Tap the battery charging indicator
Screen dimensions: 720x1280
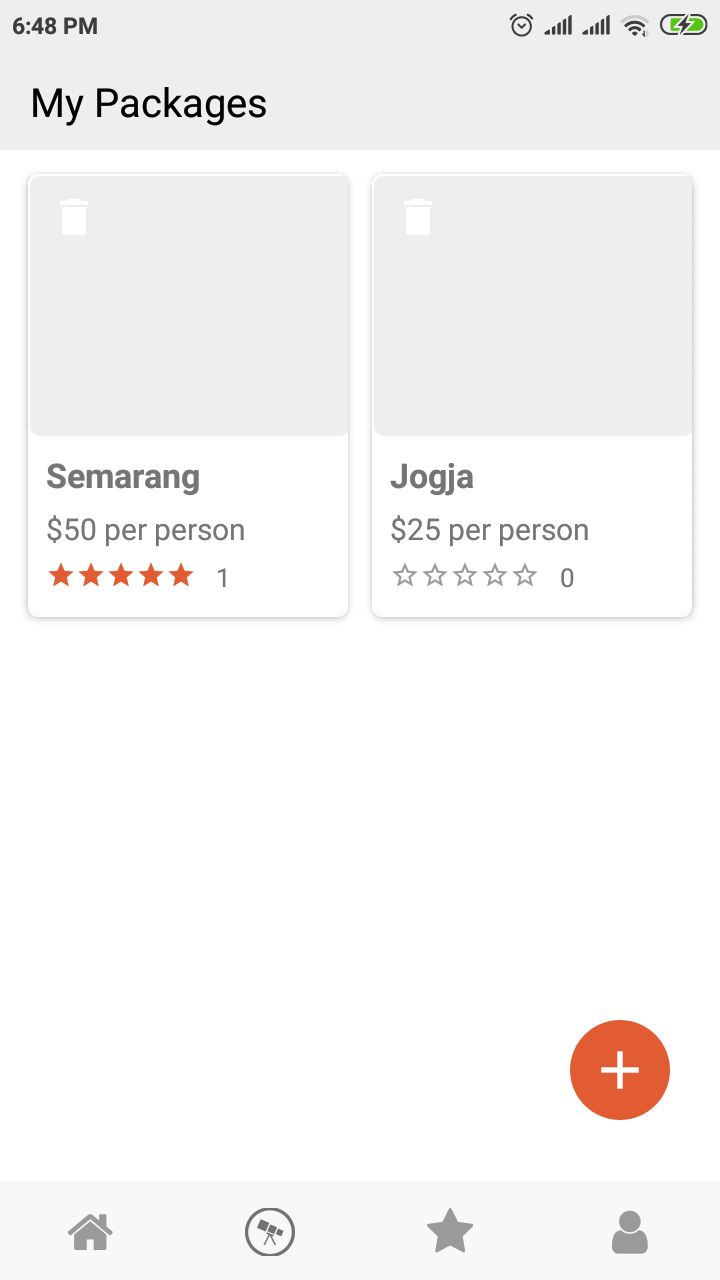[683, 26]
